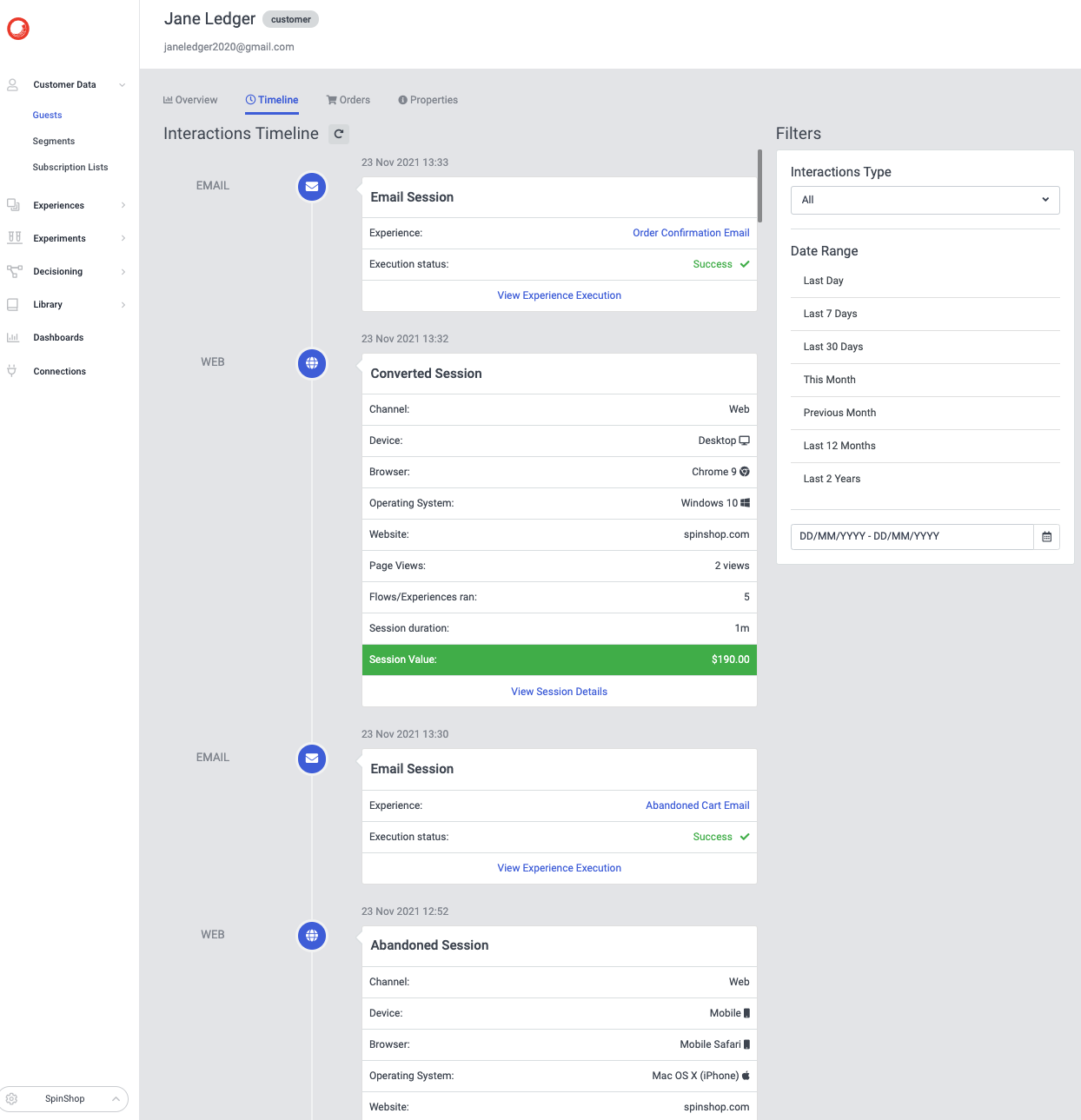Select the EMAIL envelope icon on the first timeline entry
The height and width of the screenshot is (1120, 1081).
coord(311,187)
